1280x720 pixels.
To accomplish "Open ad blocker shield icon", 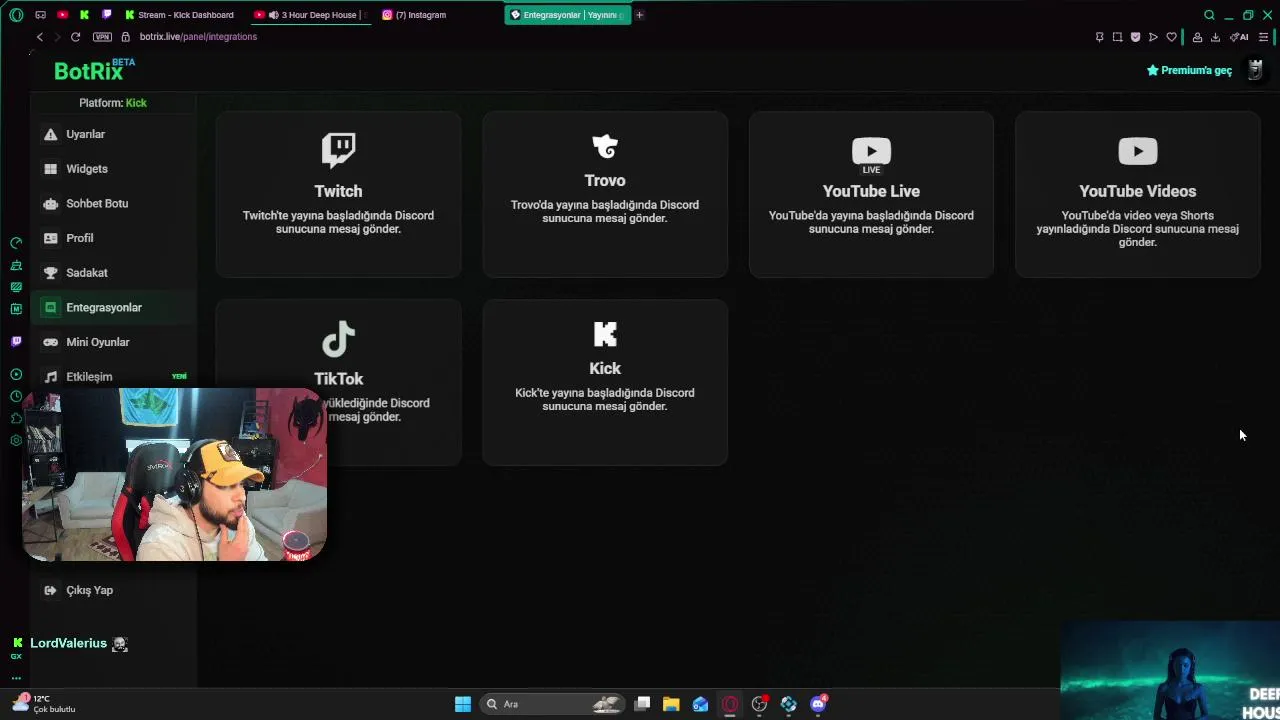I will (x=1135, y=37).
